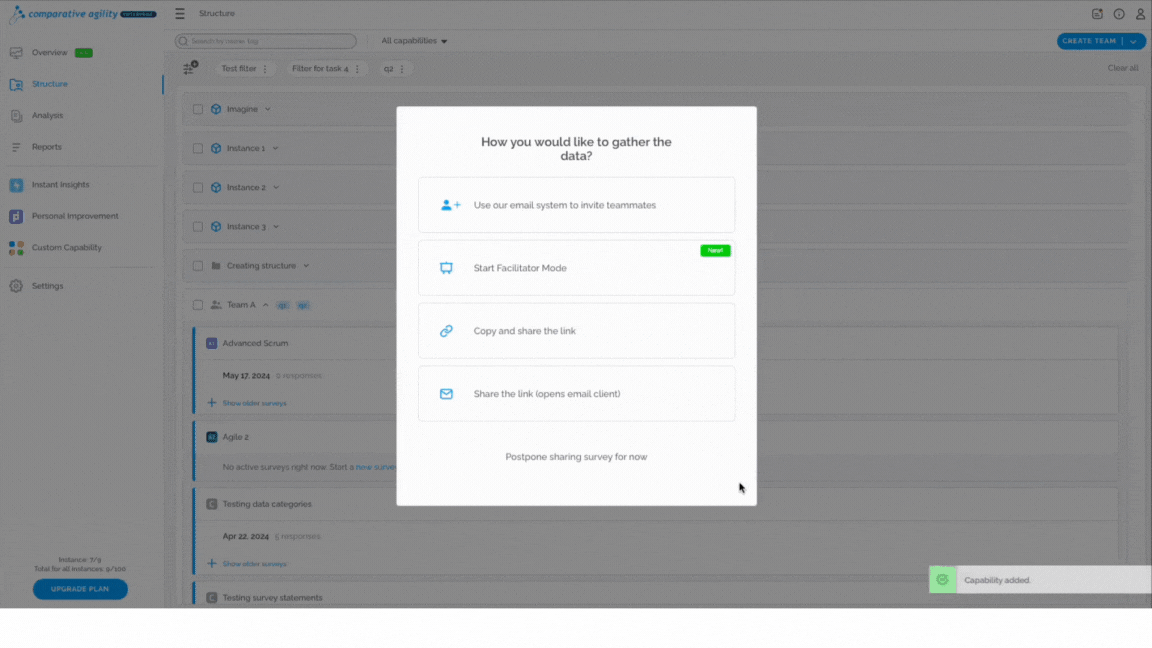Click the filter settings sliders icon
Screen dimensions: 1152x648
pyautogui.click(x=190, y=68)
